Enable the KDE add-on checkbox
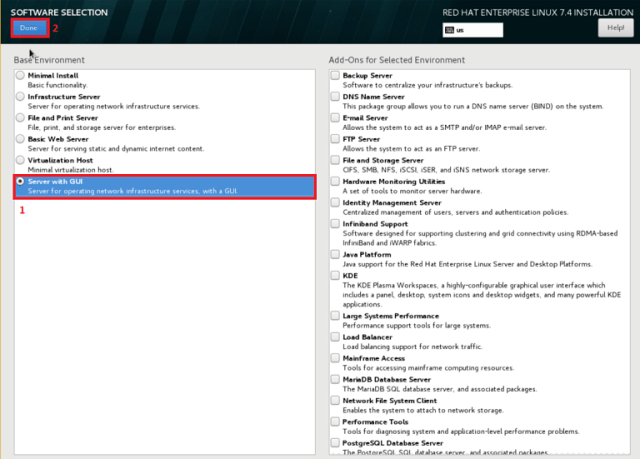Image resolution: width=640 pixels, height=459 pixels. tap(335, 276)
